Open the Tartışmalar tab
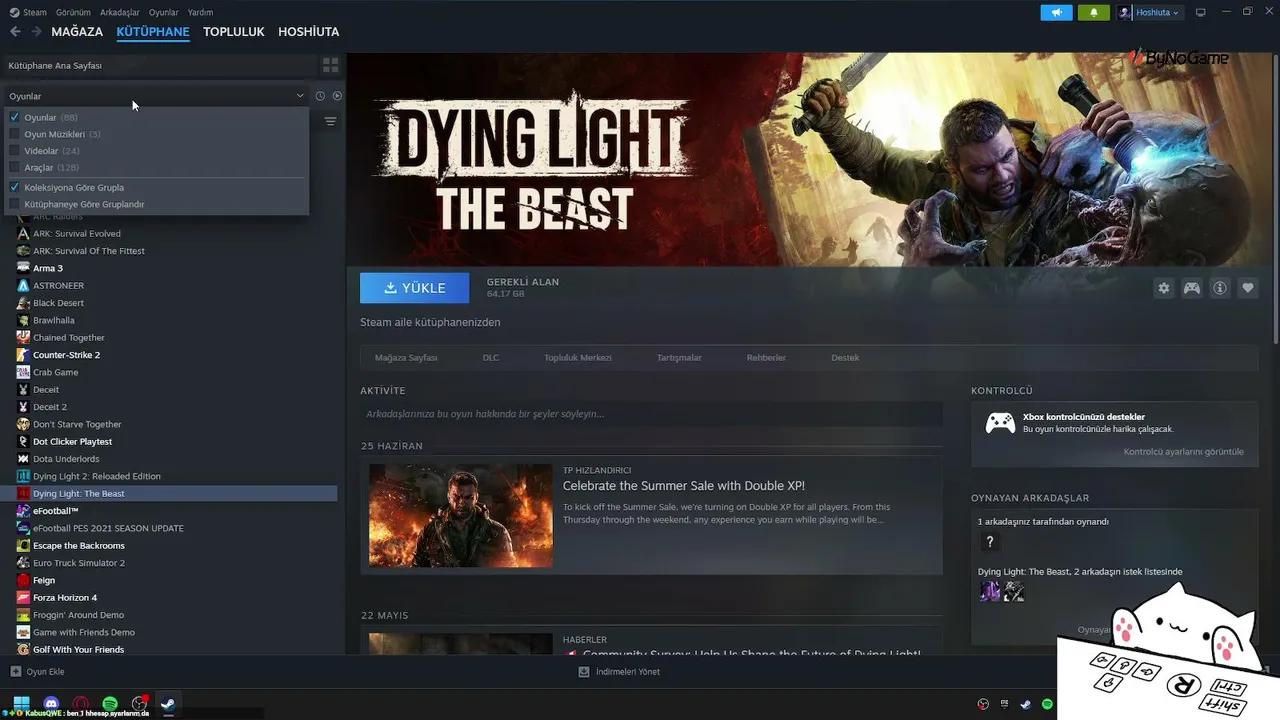 pyautogui.click(x=679, y=358)
